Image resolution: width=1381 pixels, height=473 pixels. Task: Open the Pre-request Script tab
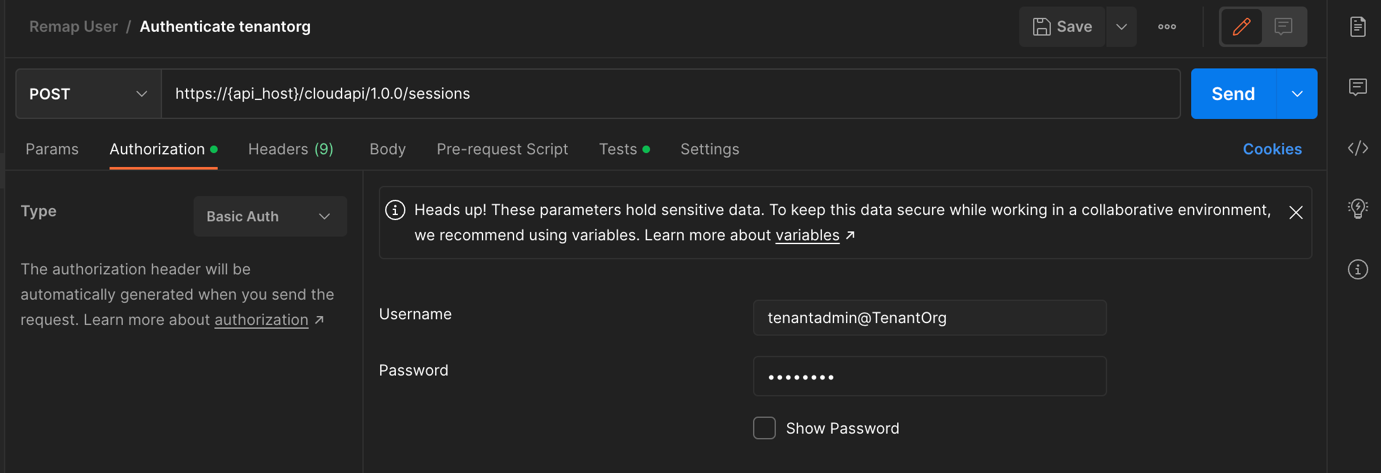(502, 149)
